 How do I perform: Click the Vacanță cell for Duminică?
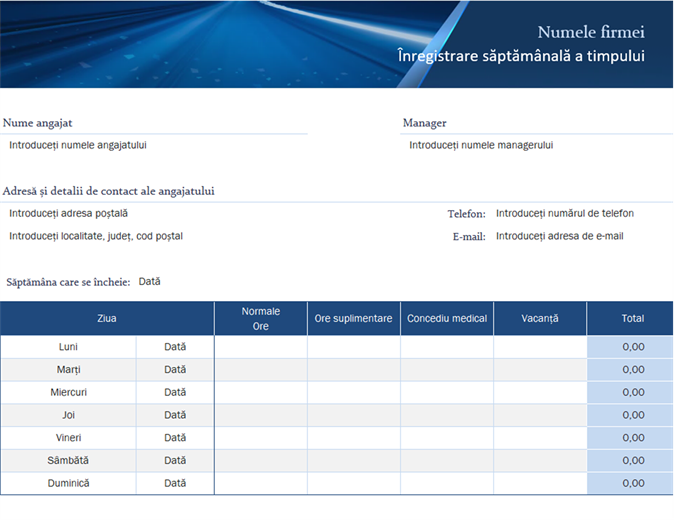pyautogui.click(x=540, y=483)
